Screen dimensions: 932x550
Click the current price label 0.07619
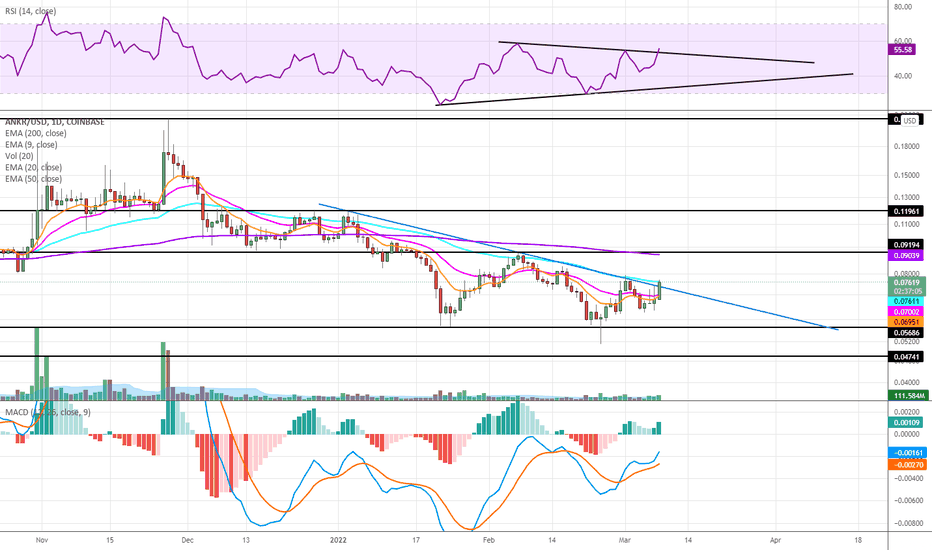coord(906,282)
